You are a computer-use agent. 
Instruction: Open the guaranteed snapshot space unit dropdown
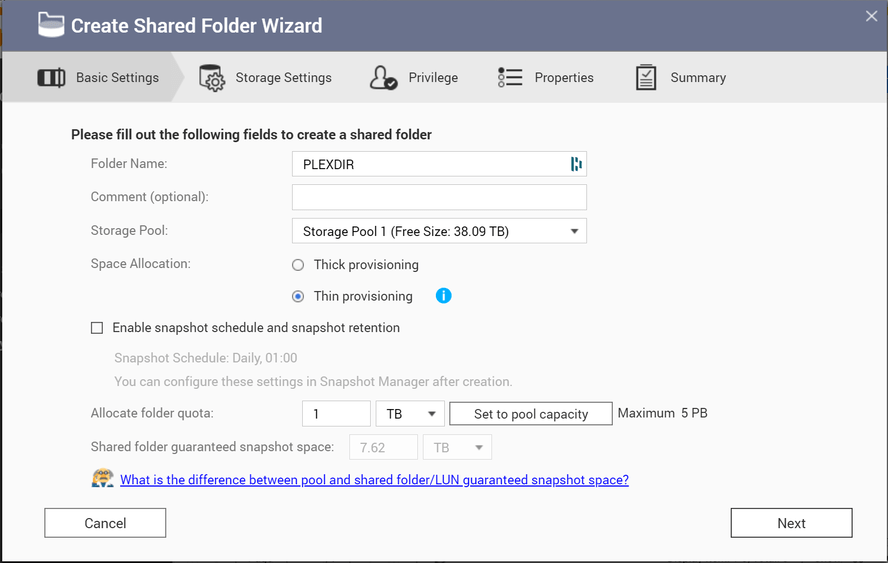(x=457, y=447)
